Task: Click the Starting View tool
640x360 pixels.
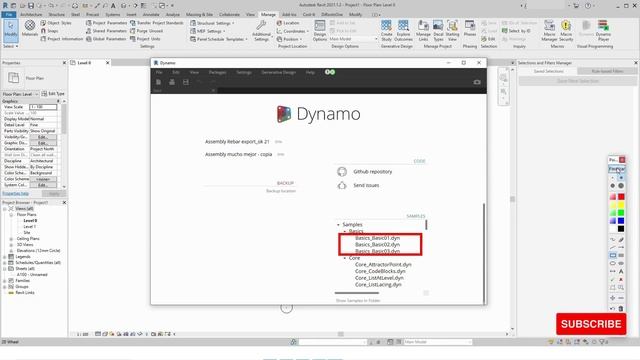Action: tap(452, 31)
